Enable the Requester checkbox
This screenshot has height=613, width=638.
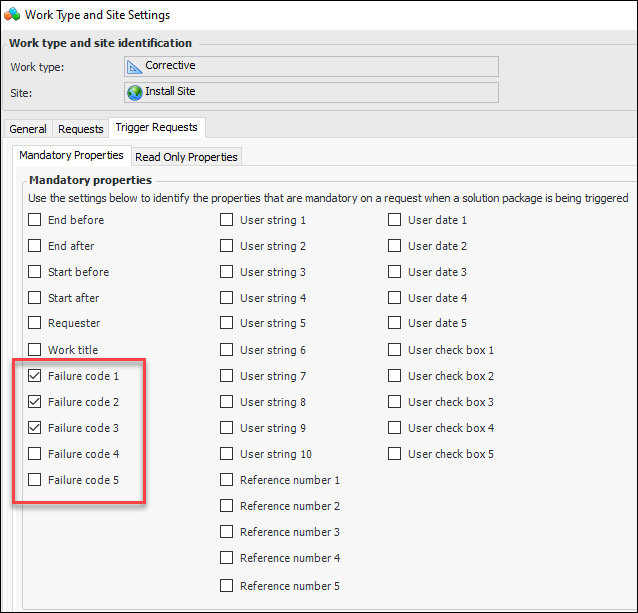[35, 324]
